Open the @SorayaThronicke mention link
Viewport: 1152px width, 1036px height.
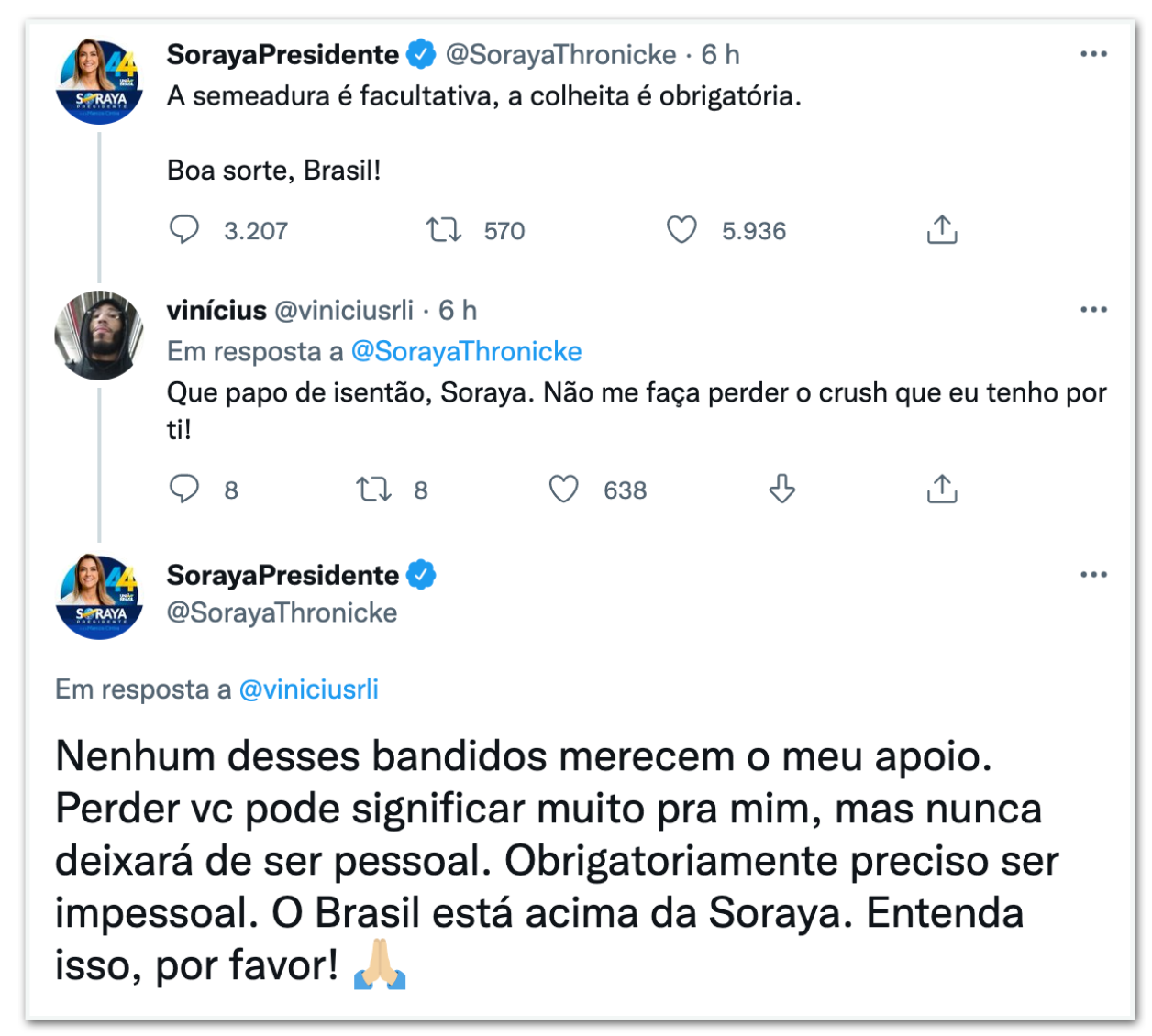466,351
